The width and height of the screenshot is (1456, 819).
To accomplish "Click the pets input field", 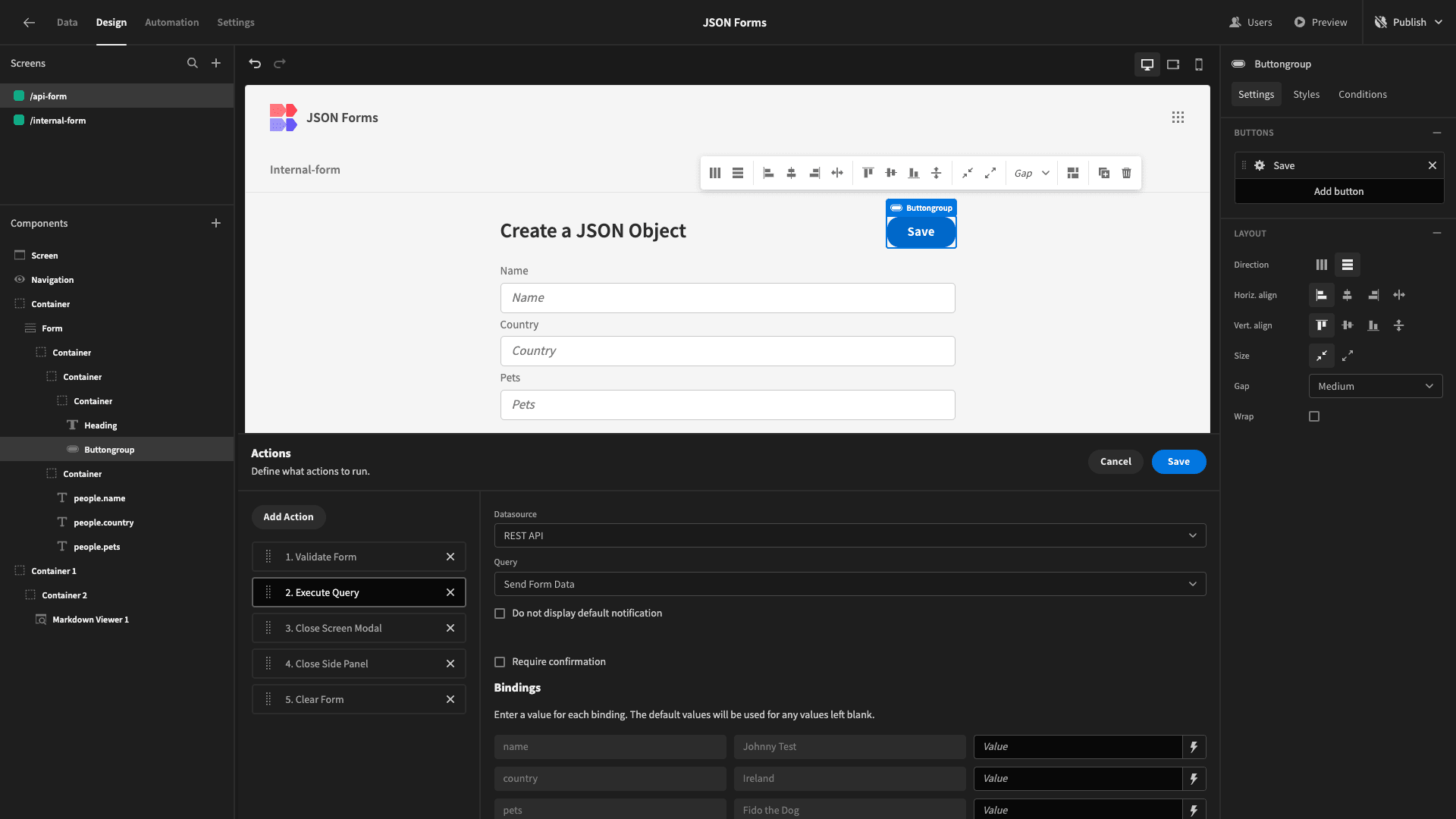I will [727, 404].
